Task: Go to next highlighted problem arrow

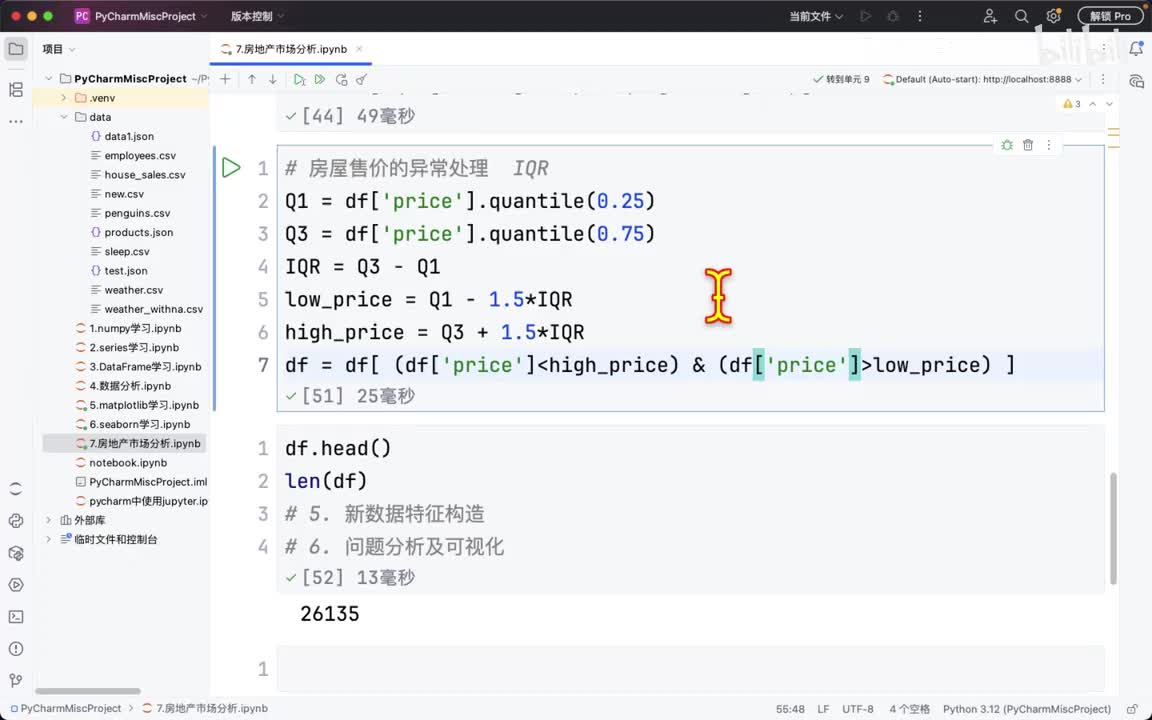Action: coord(1109,104)
